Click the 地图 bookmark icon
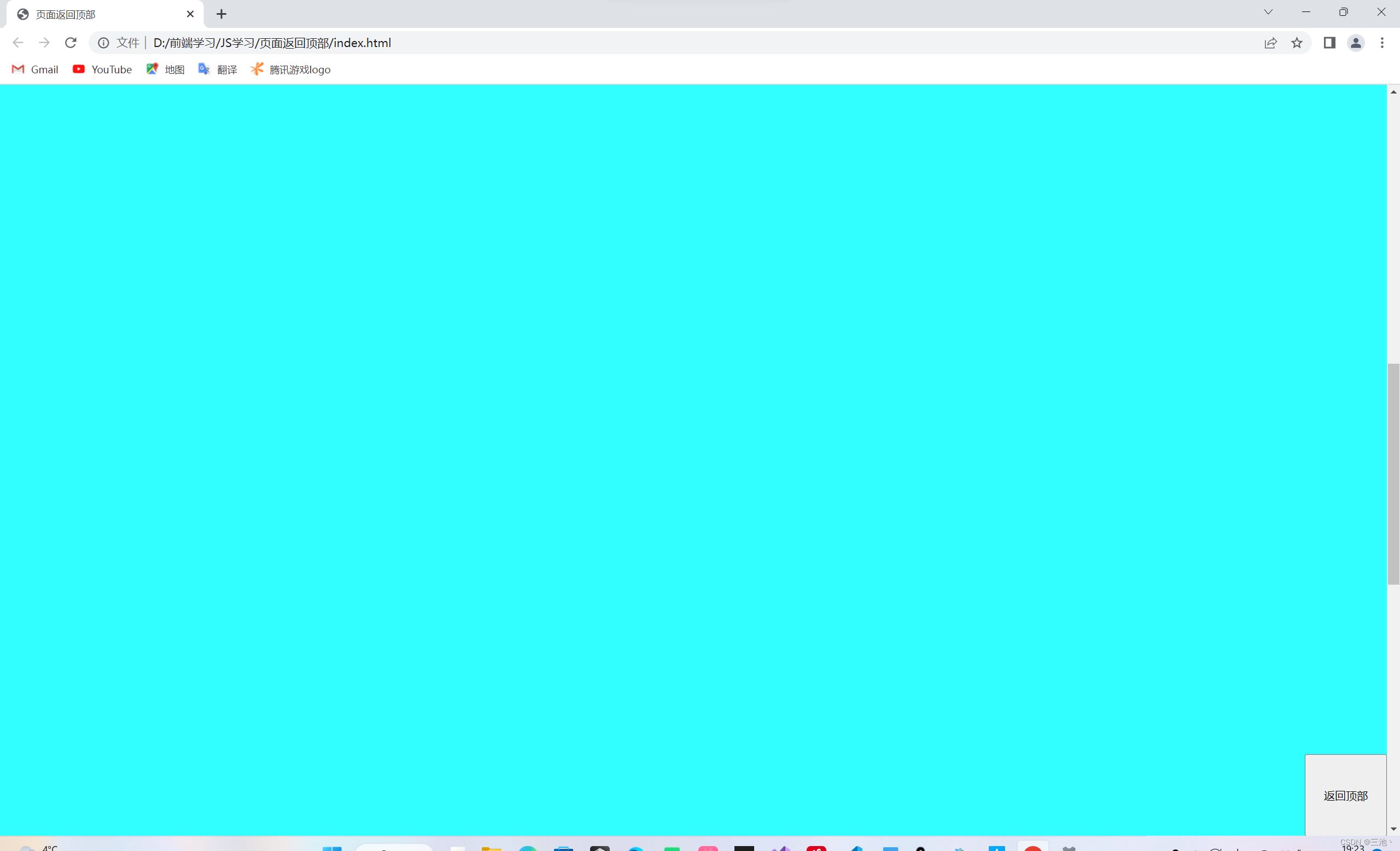The width and height of the screenshot is (1400, 851). tap(151, 69)
